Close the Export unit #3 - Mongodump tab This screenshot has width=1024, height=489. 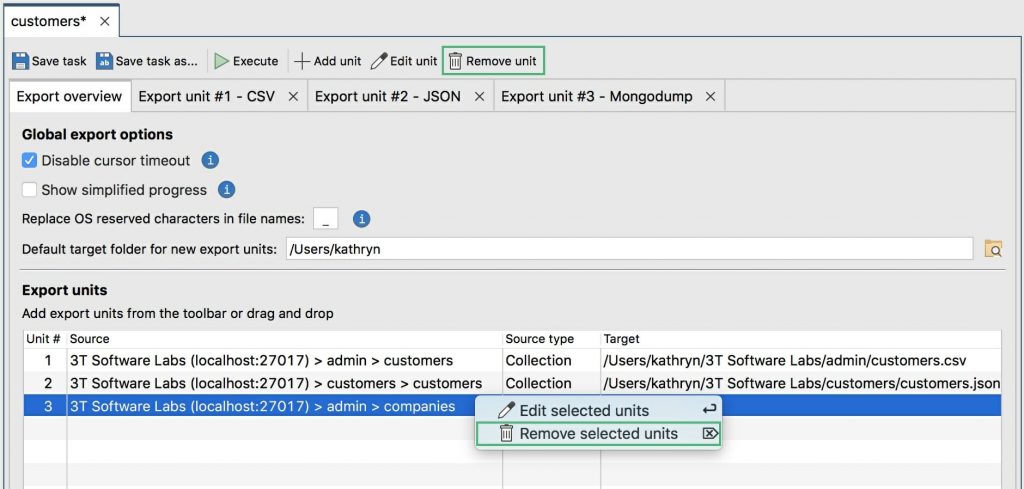point(711,97)
